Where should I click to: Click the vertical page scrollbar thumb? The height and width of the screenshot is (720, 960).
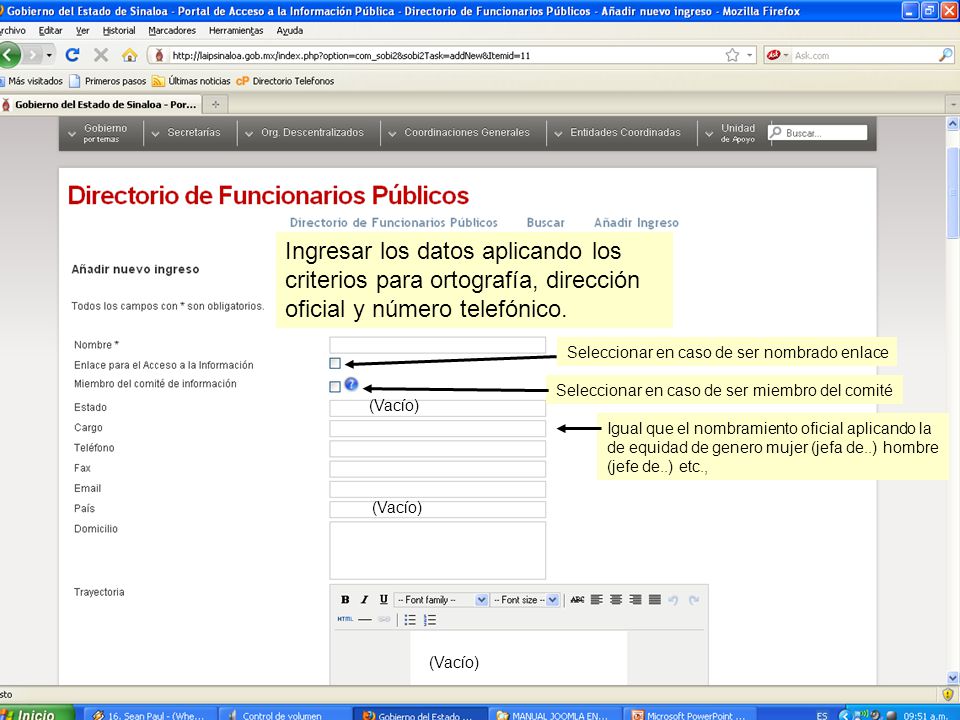pos(953,193)
